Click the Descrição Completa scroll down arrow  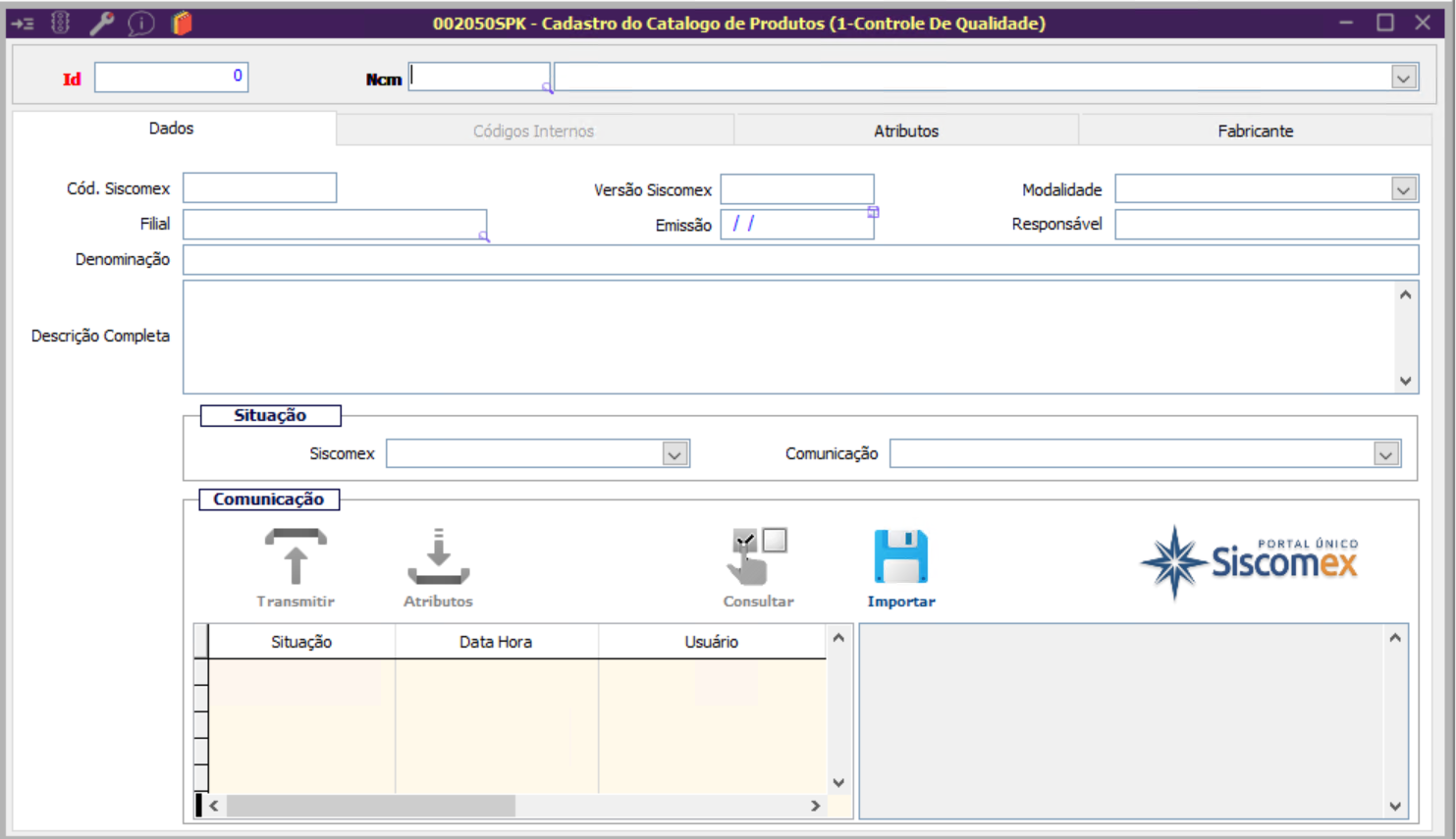coord(1406,381)
